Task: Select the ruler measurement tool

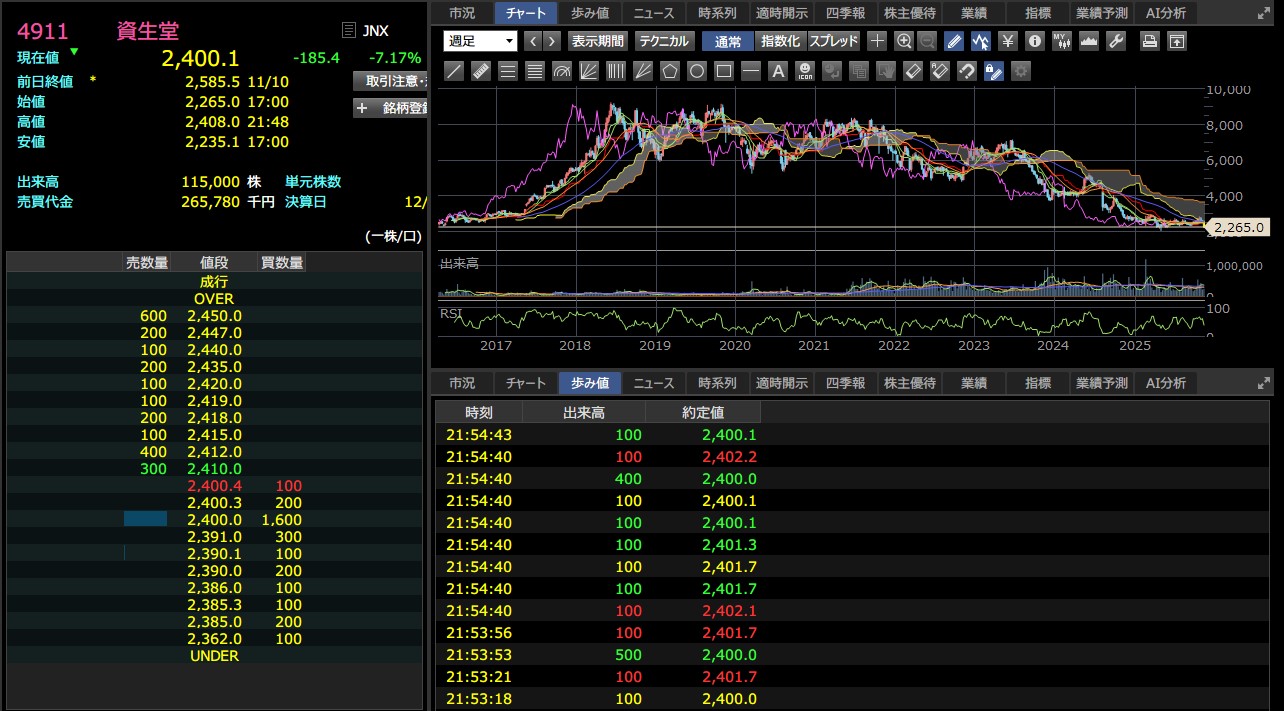Action: pos(481,71)
